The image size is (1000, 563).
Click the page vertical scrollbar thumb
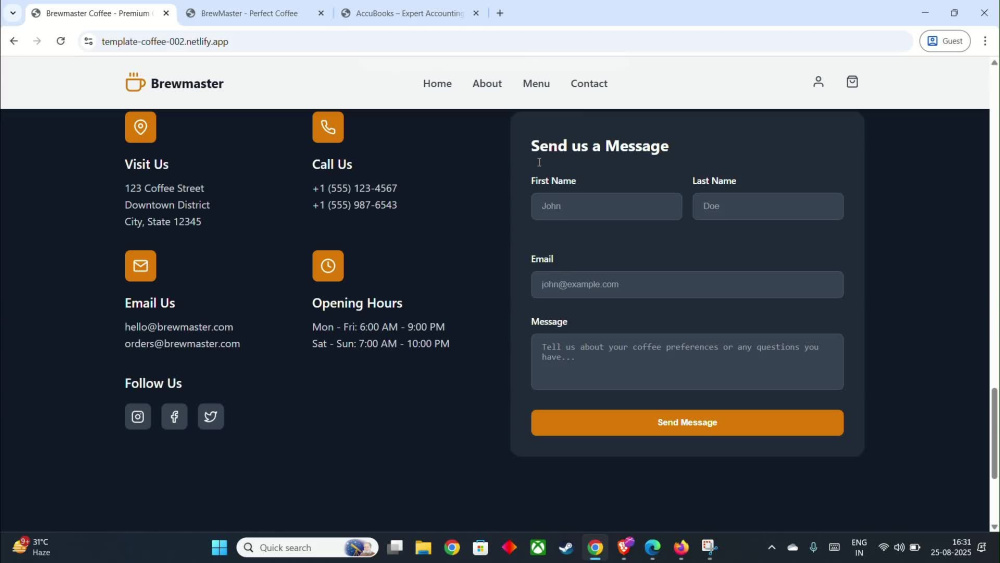point(994,434)
